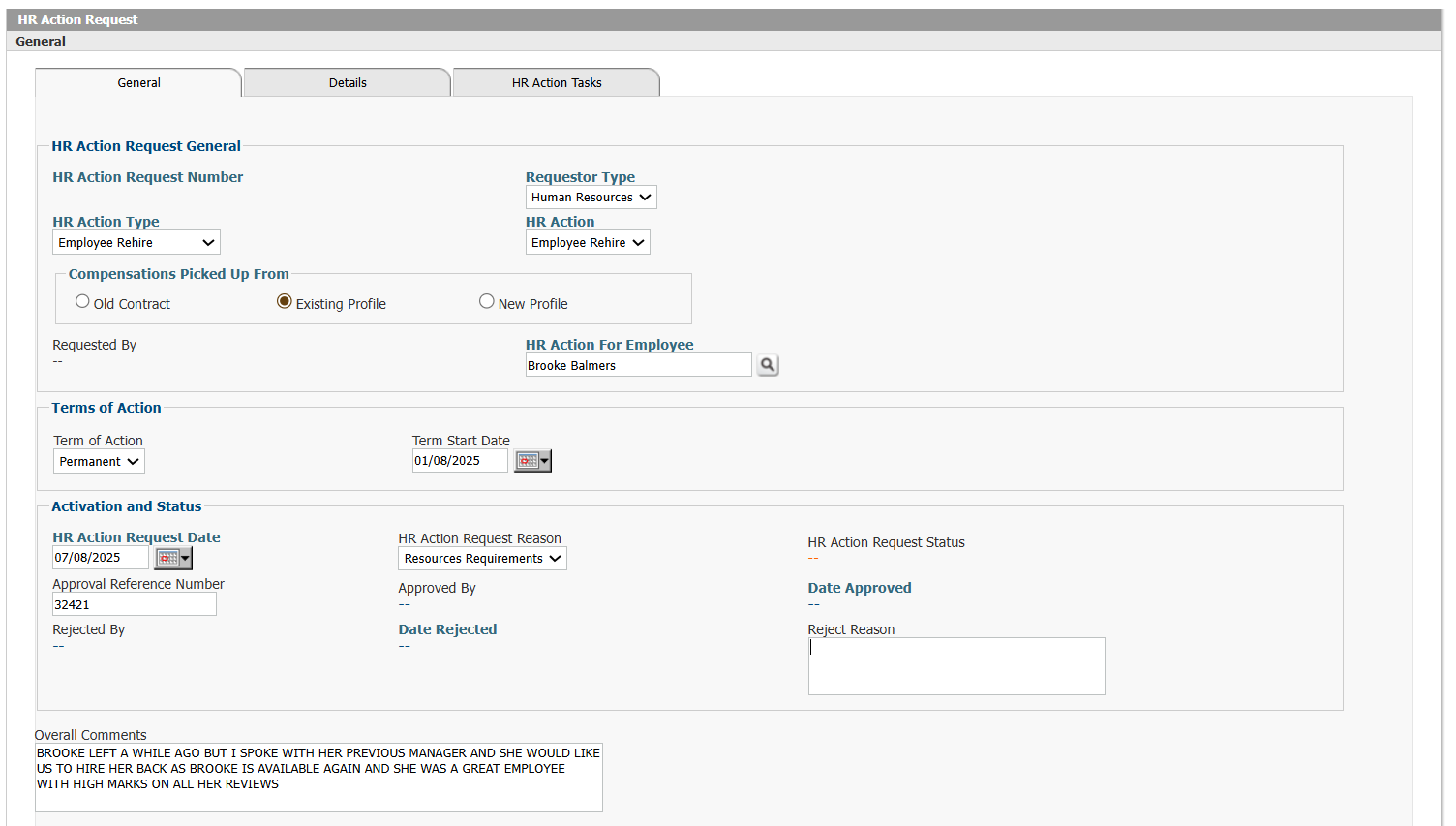Screen dimensions: 1456x826
Task: Click the HR Action For Employee field
Action: point(638,365)
